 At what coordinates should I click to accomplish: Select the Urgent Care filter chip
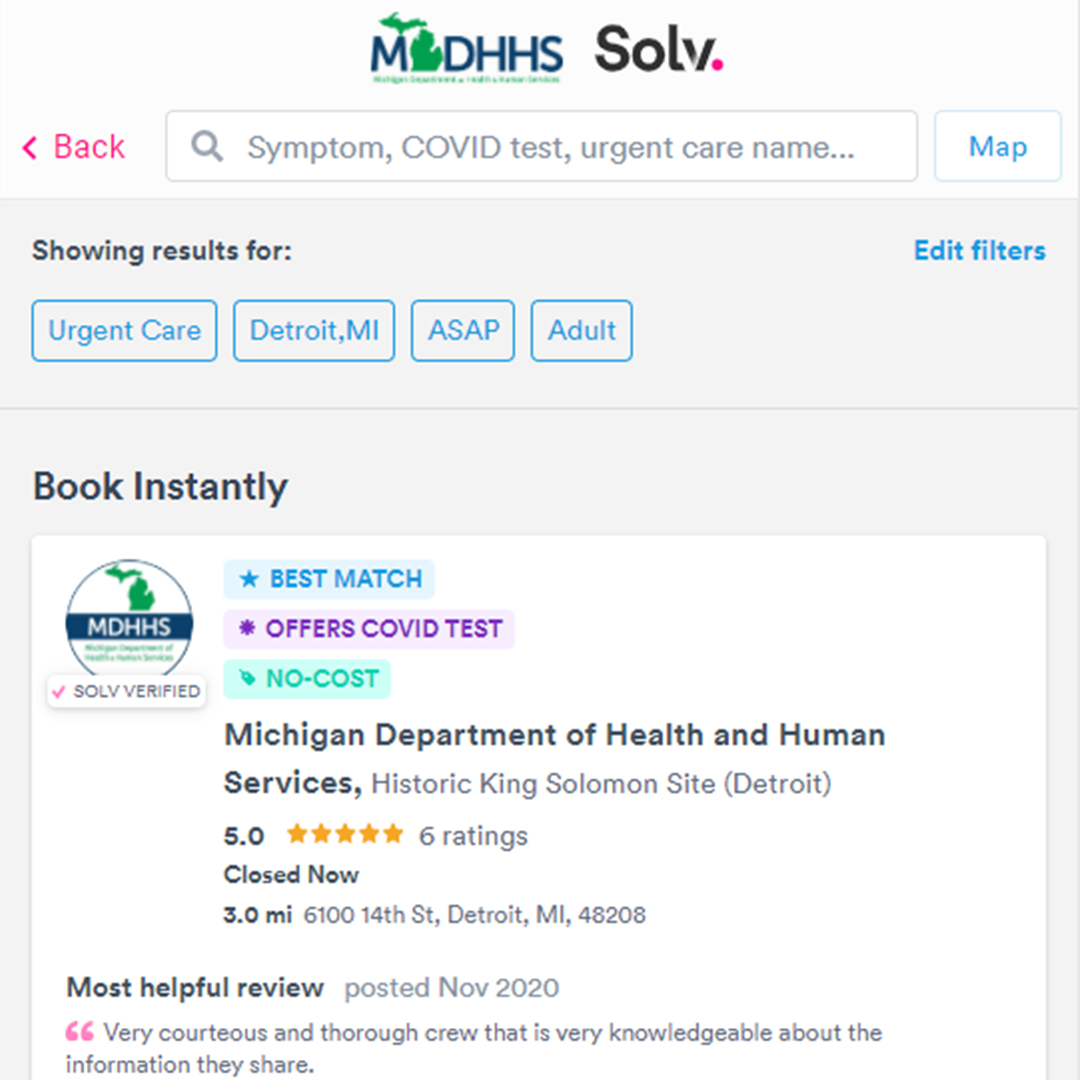point(125,331)
